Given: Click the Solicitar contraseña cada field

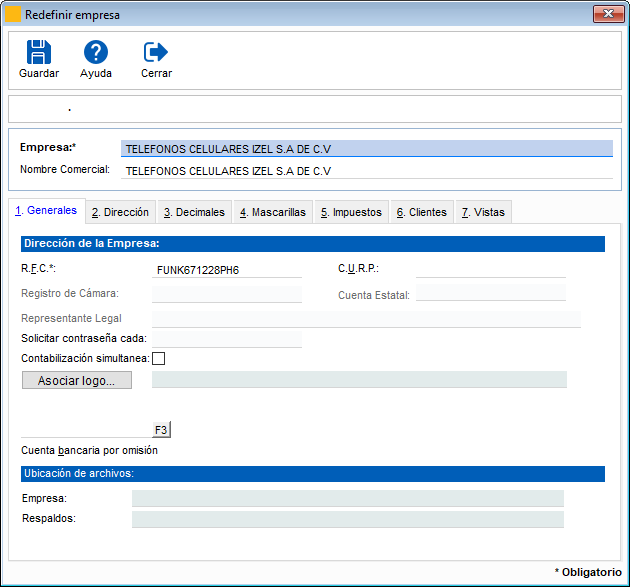Looking at the screenshot, I should 227,339.
